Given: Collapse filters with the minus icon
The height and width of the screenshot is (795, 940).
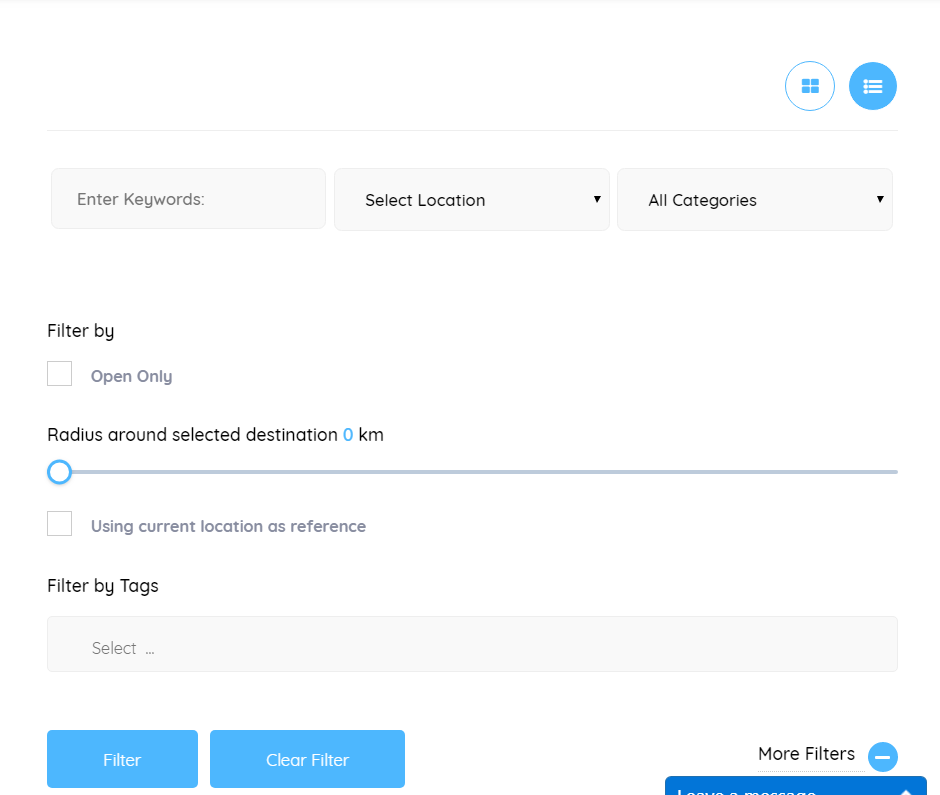Looking at the screenshot, I should pyautogui.click(x=882, y=757).
